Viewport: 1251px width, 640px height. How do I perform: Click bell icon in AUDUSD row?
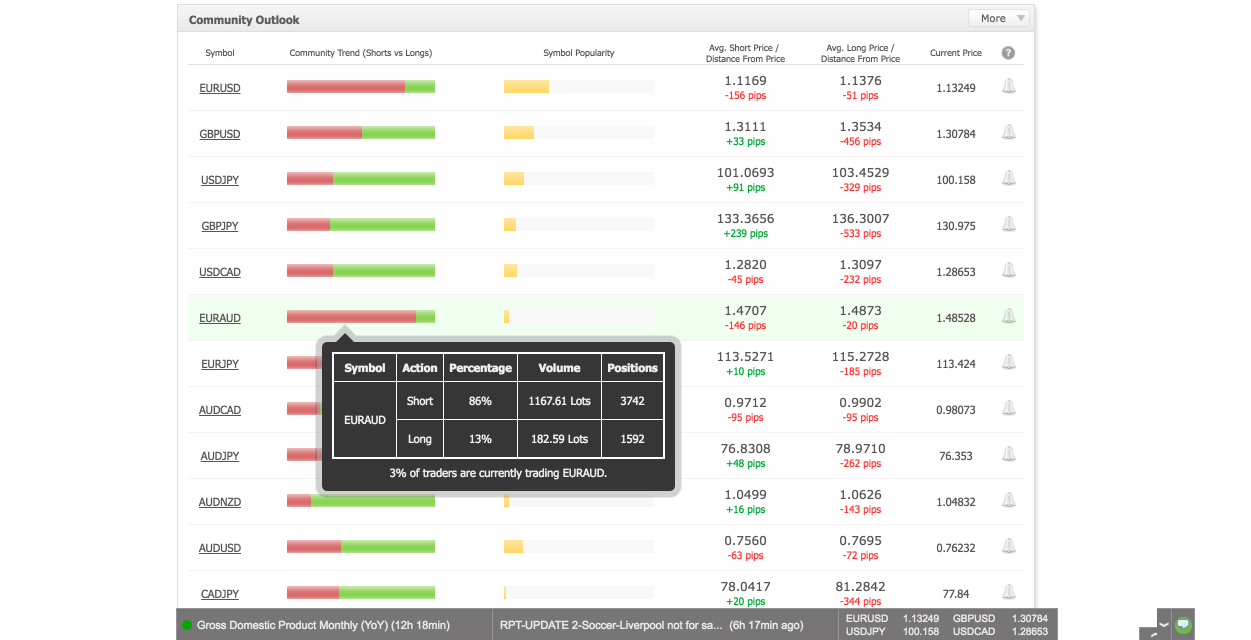coord(1008,547)
